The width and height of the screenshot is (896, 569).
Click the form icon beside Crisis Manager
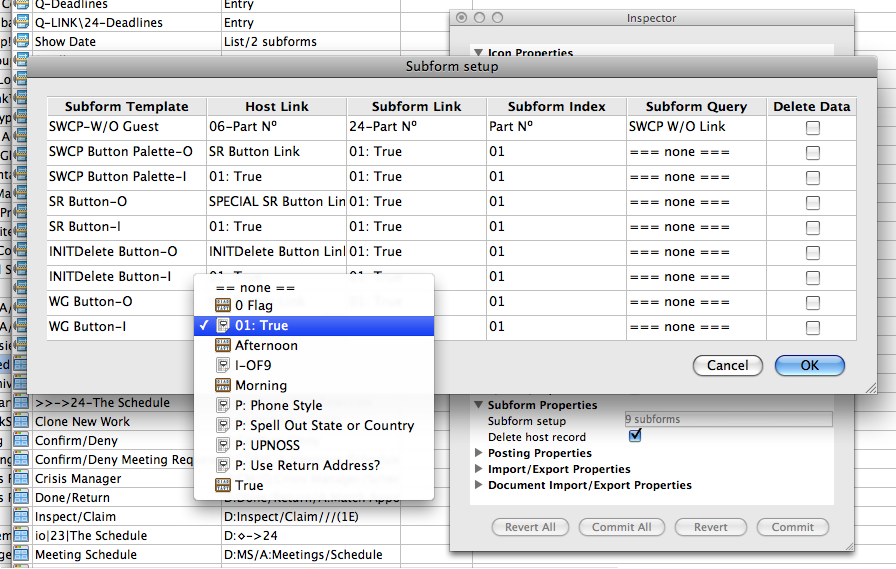pos(21,479)
